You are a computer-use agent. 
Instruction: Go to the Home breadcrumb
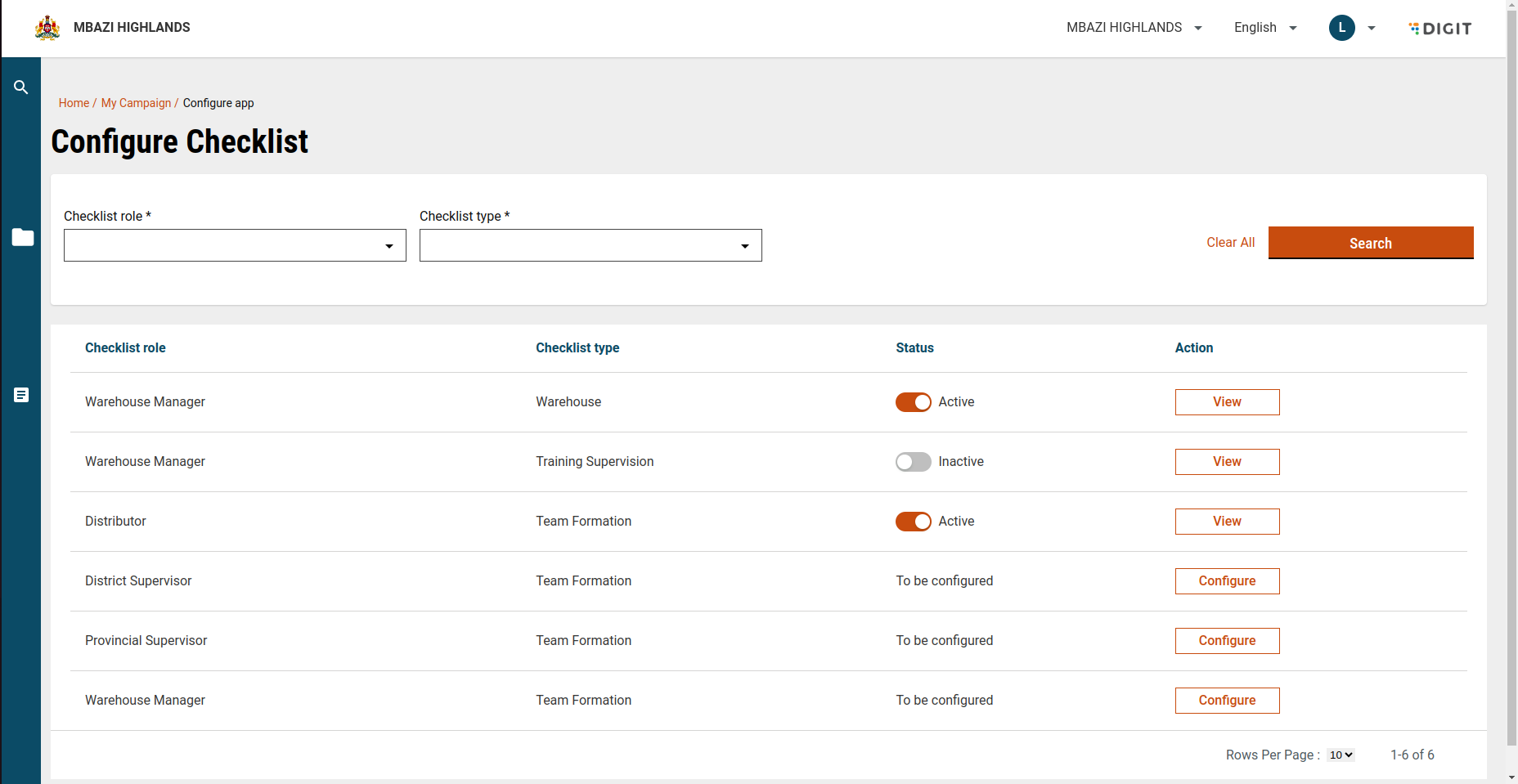74,103
